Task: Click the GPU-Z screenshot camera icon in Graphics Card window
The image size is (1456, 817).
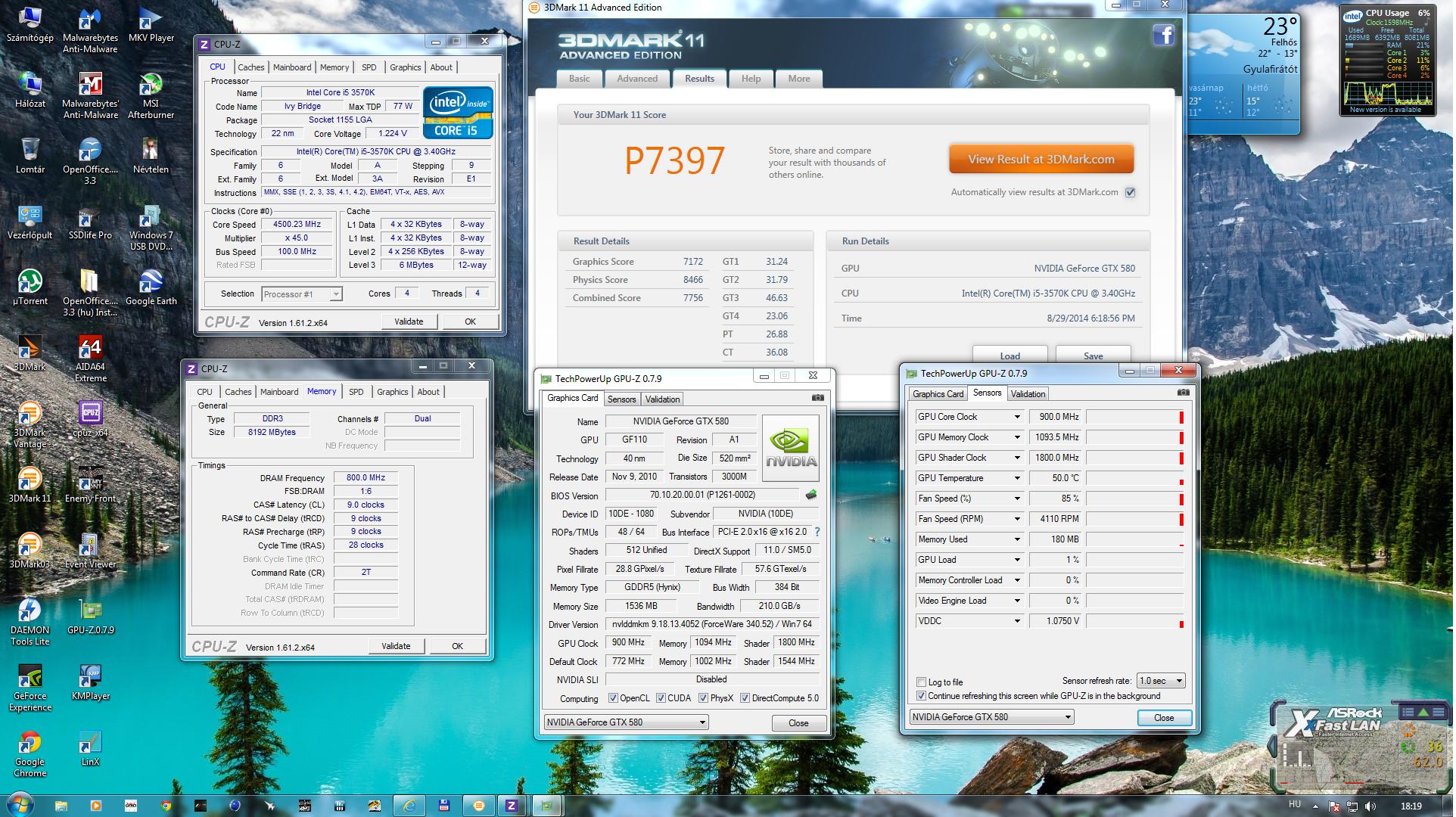Action: 817,398
